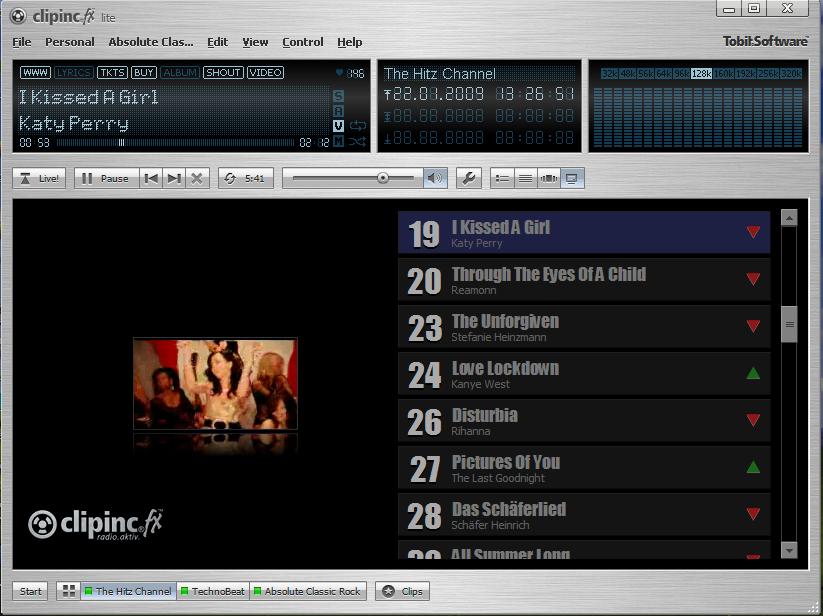This screenshot has height=616, width=823.
Task: Click the Start button
Action: [30, 591]
